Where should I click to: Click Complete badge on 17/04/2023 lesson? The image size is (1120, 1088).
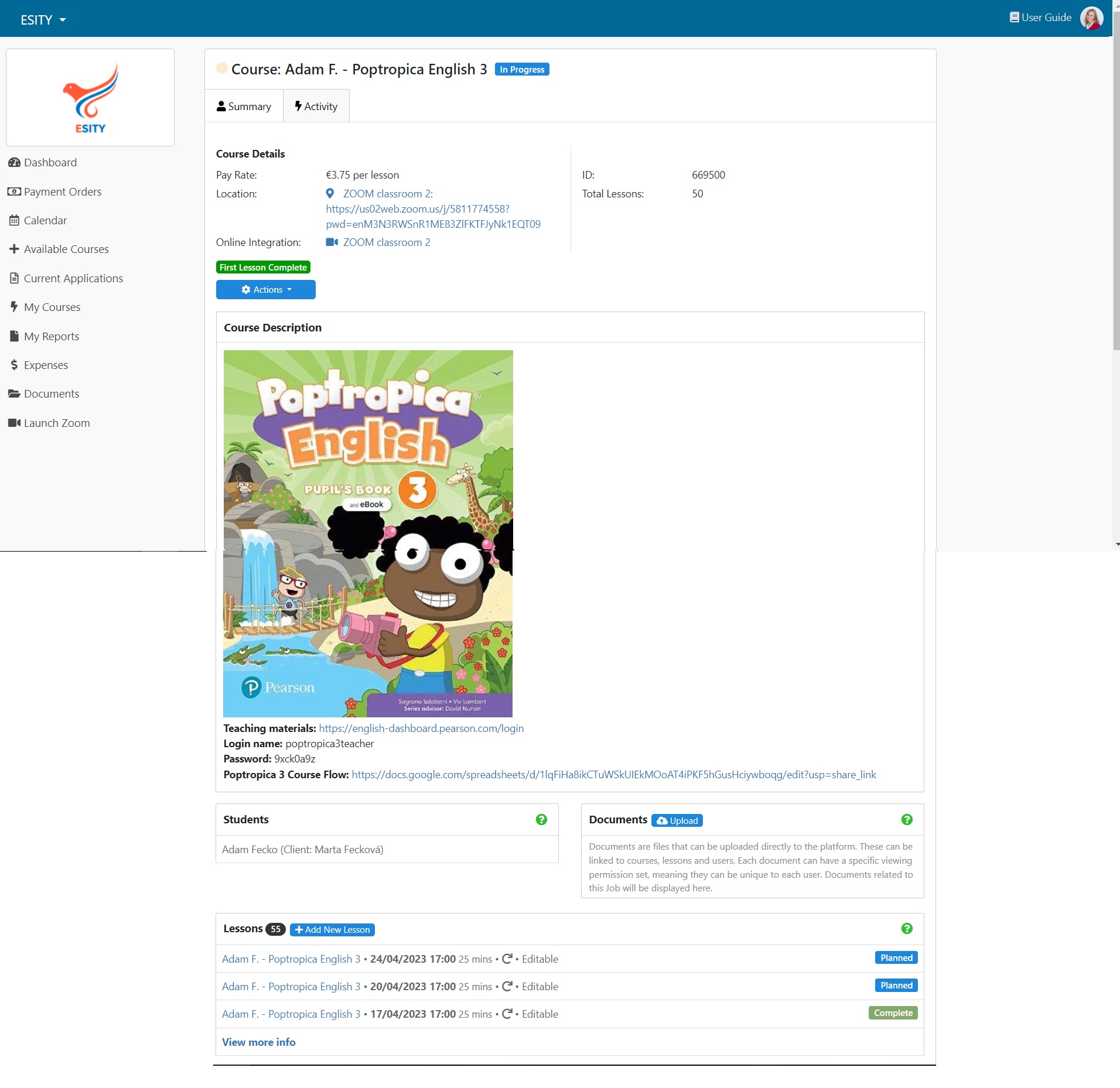[x=893, y=1013]
